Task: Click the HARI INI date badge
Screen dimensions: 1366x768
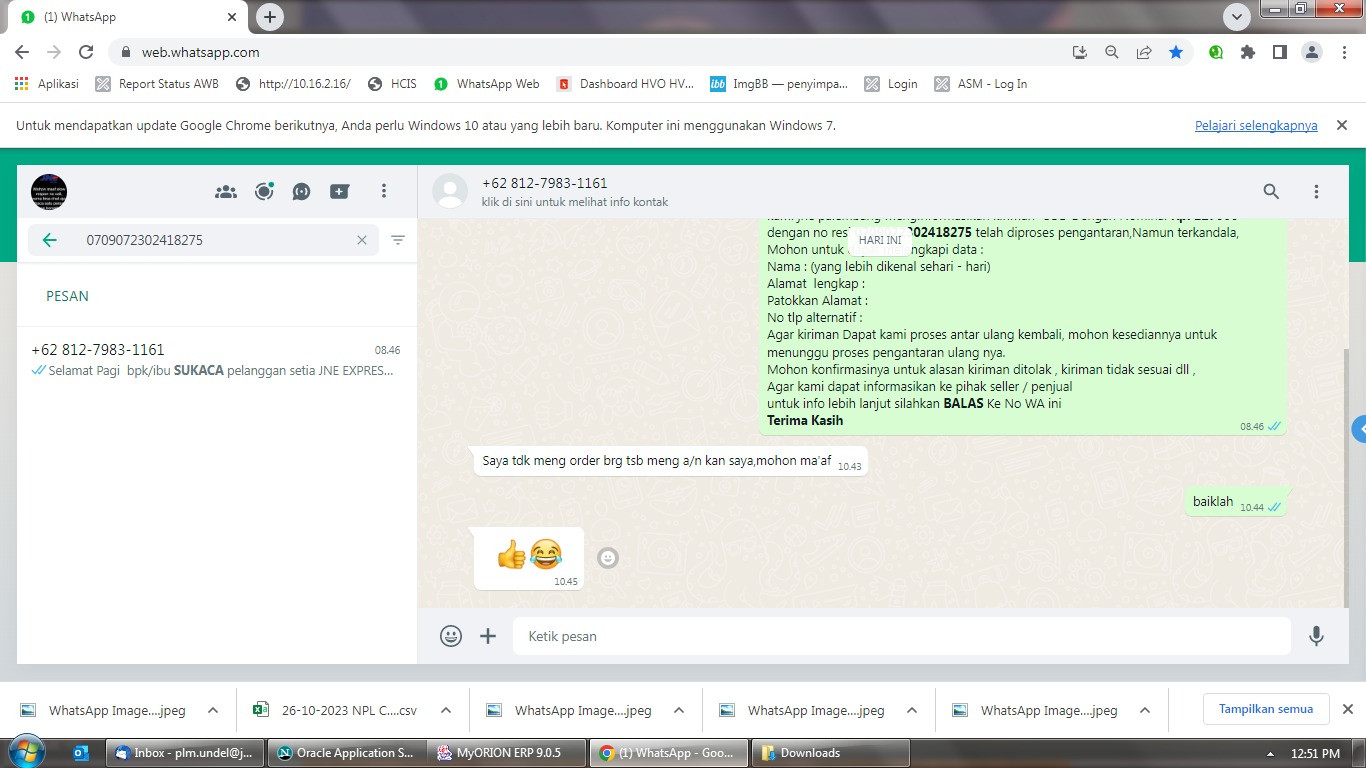Action: (880, 240)
